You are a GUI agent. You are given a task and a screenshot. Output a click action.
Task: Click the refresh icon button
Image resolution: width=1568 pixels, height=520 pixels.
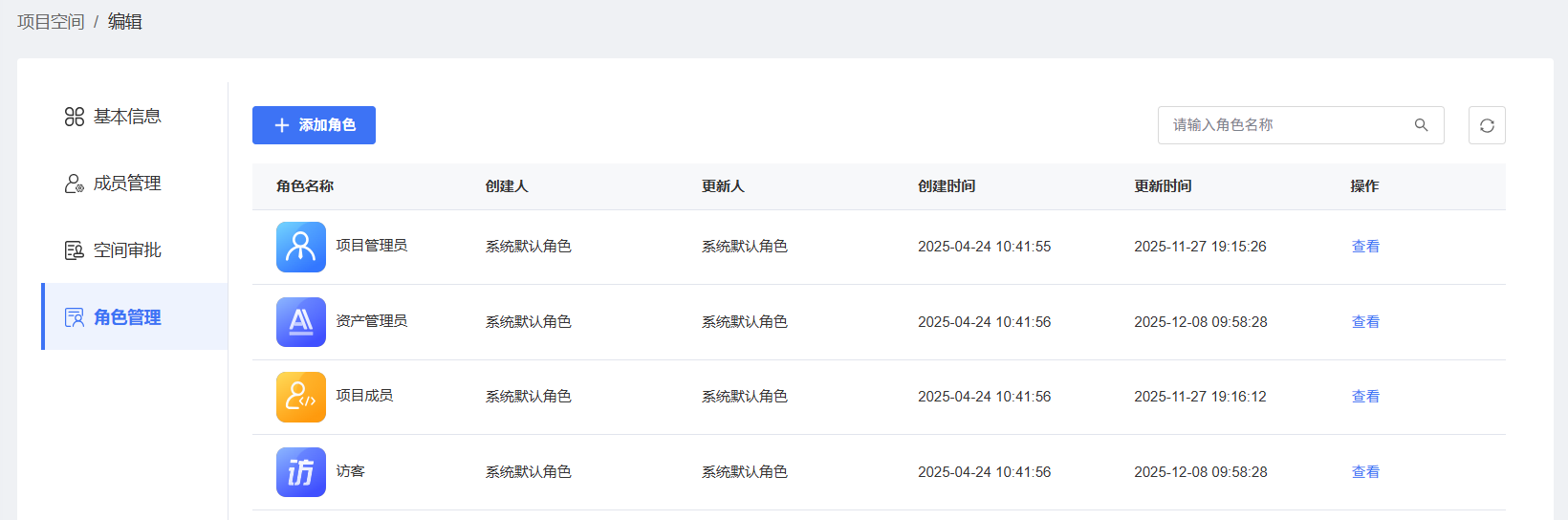coord(1487,125)
